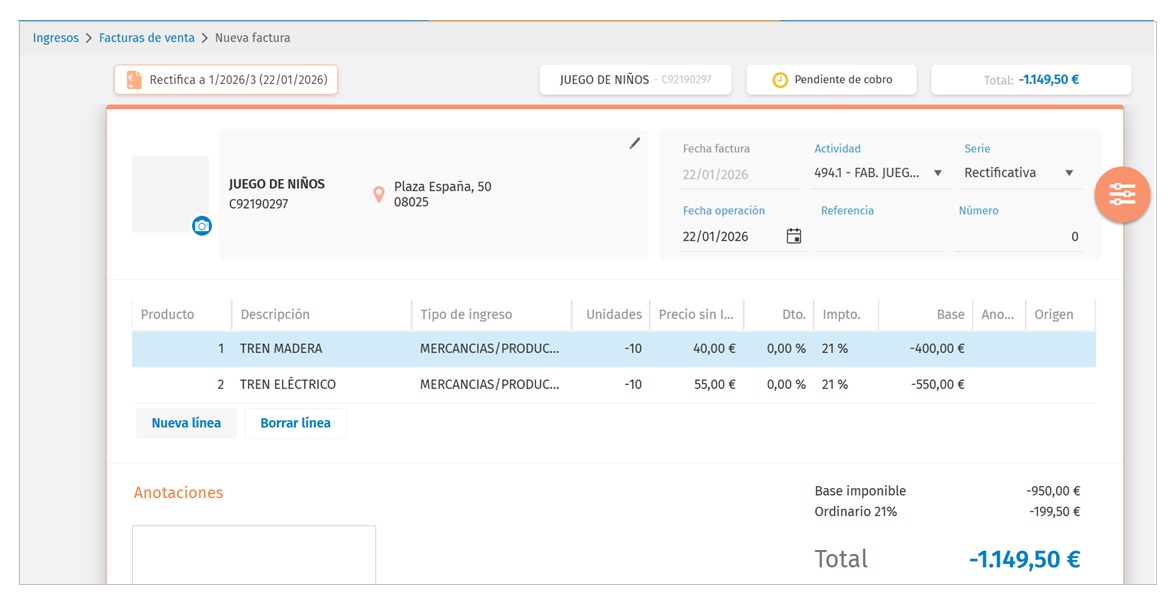
Task: Click the Anotaciones text area
Action: 254,555
